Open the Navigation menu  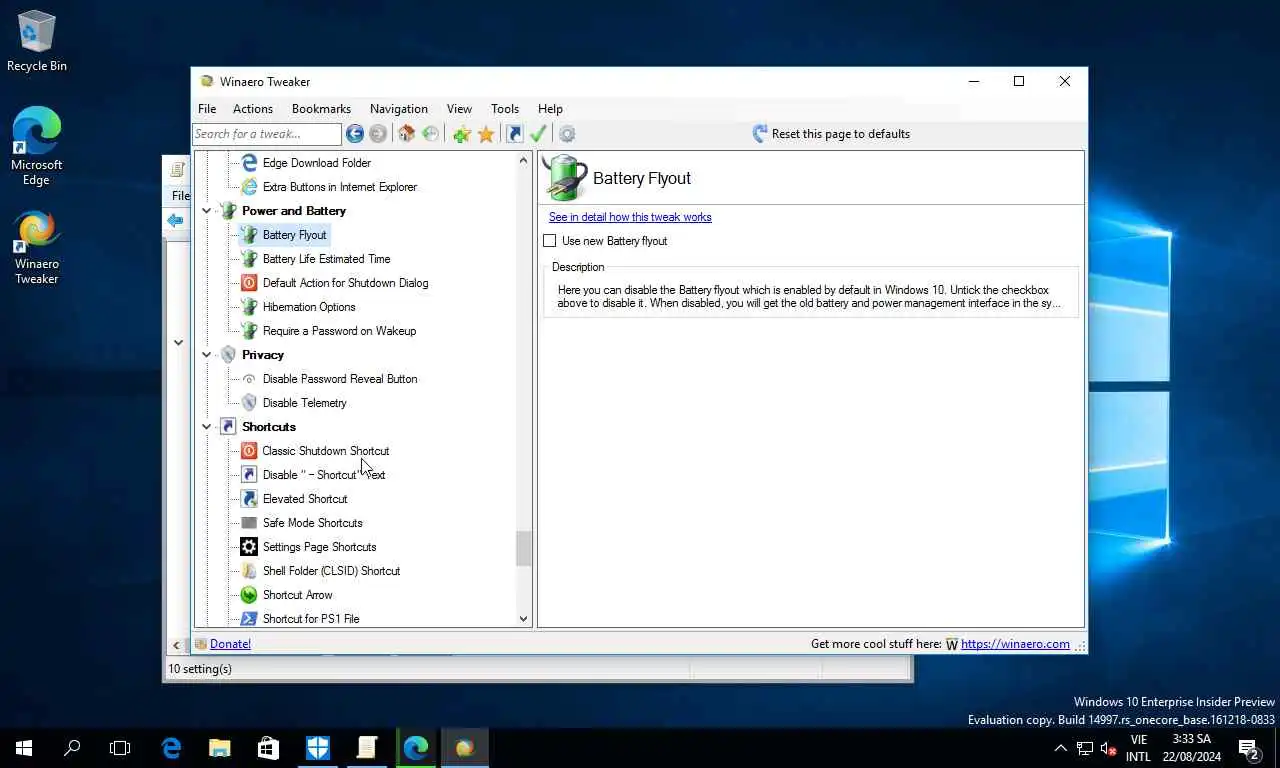[x=399, y=109]
